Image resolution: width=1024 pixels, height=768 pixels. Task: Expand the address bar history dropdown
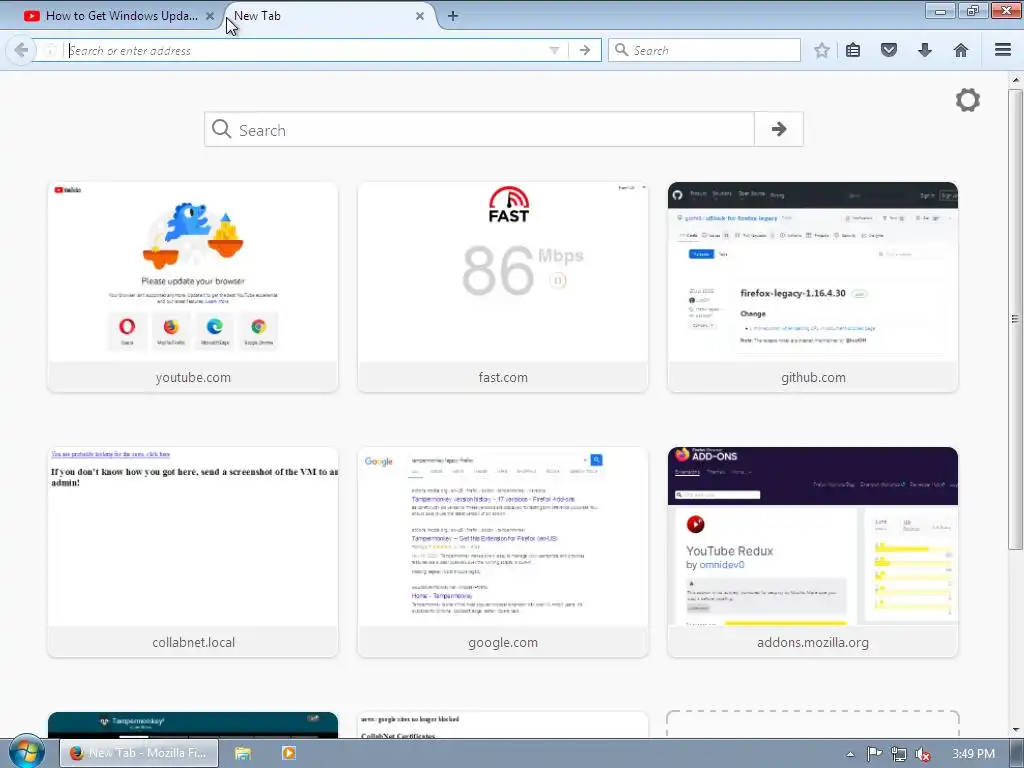coord(554,50)
